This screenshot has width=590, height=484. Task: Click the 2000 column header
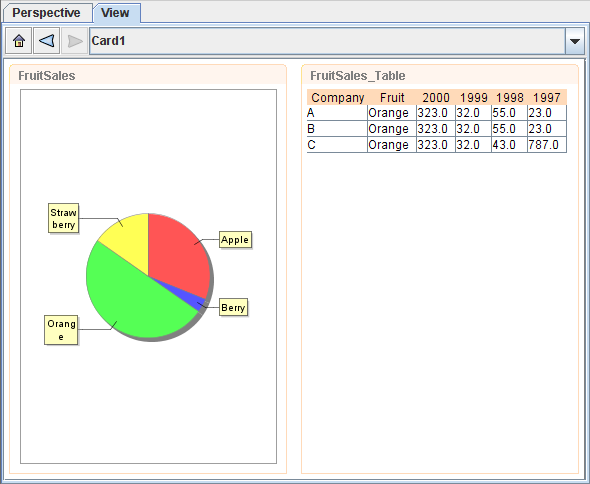436,97
